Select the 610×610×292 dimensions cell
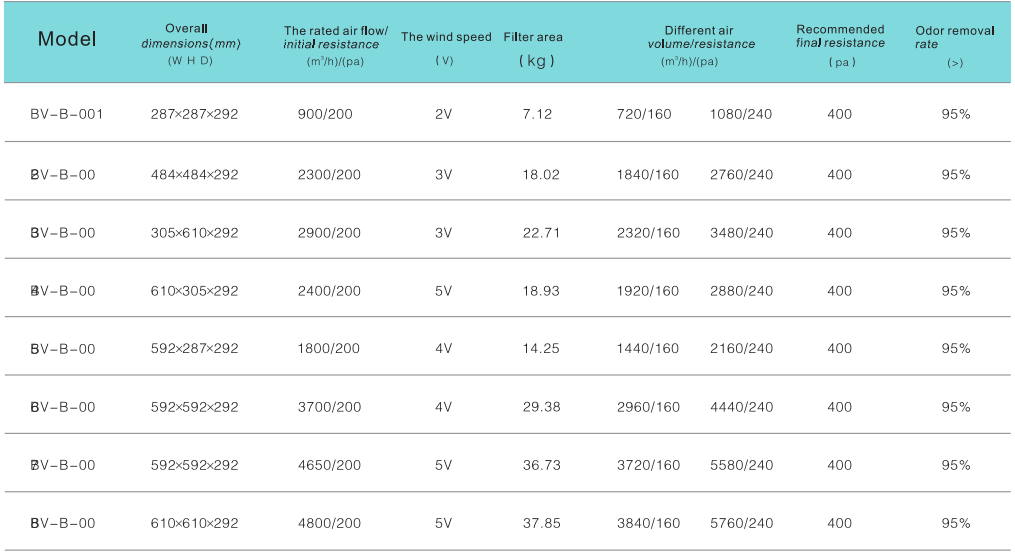 [194, 523]
